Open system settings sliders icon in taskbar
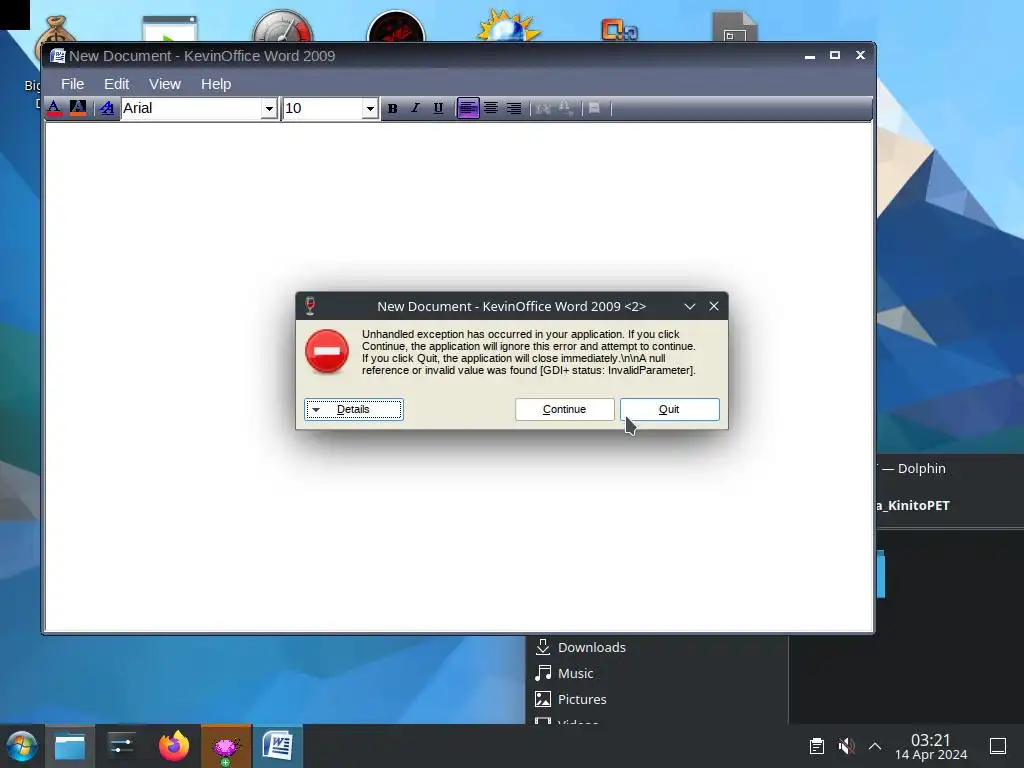1024x768 pixels. pos(121,746)
